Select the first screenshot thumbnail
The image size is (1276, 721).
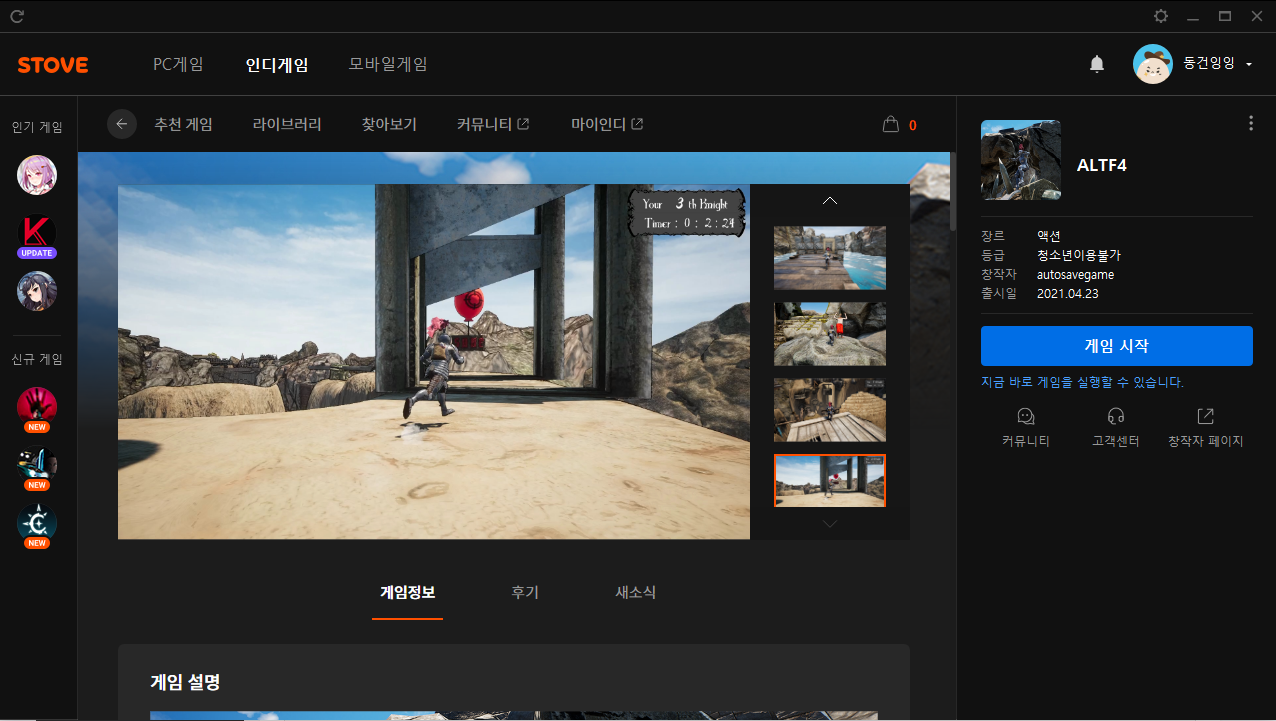pyautogui.click(x=829, y=258)
